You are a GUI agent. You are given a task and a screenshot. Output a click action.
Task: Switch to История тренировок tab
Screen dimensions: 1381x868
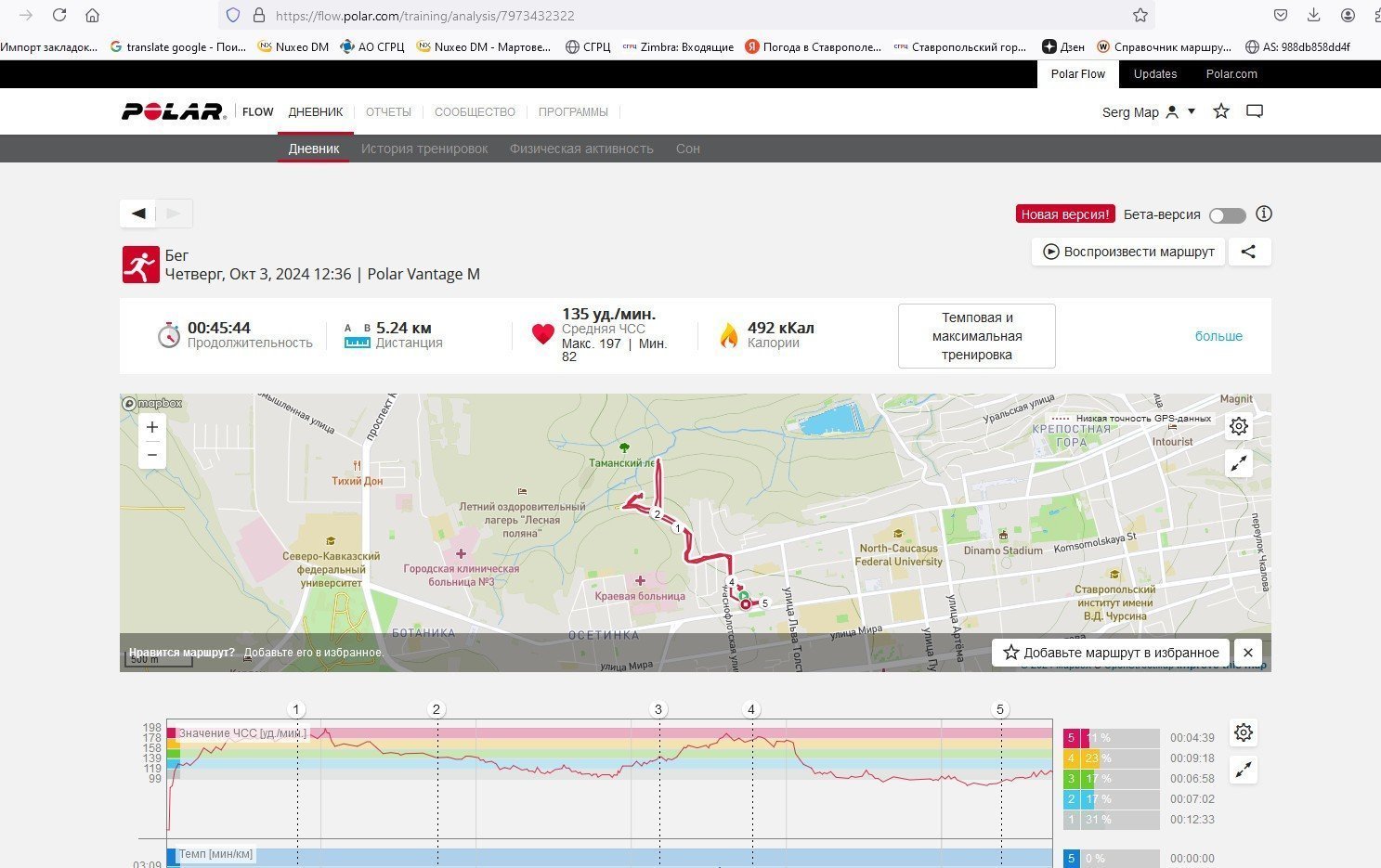424,149
